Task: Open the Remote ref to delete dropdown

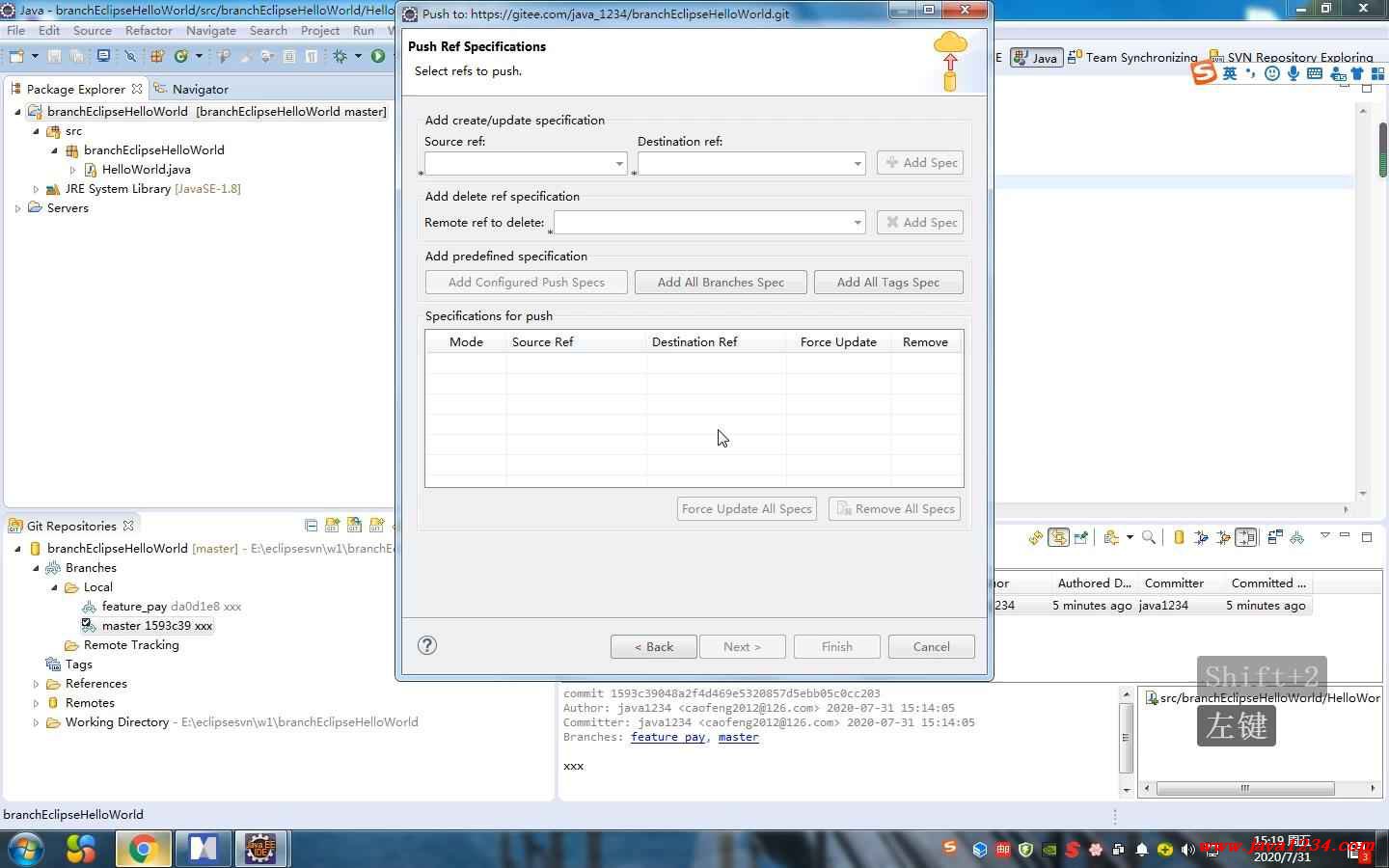Action: [857, 223]
